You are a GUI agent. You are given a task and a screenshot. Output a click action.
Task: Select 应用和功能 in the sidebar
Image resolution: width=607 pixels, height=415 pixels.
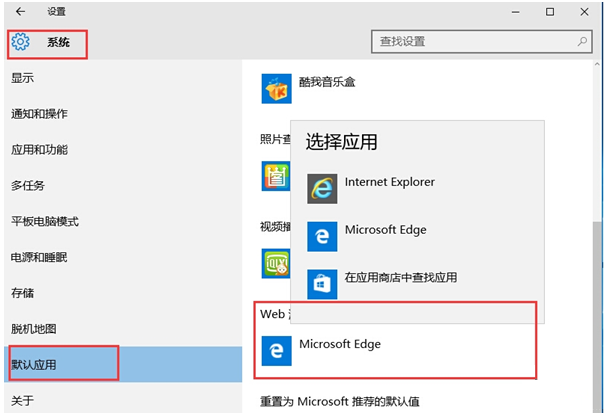[x=40, y=150]
